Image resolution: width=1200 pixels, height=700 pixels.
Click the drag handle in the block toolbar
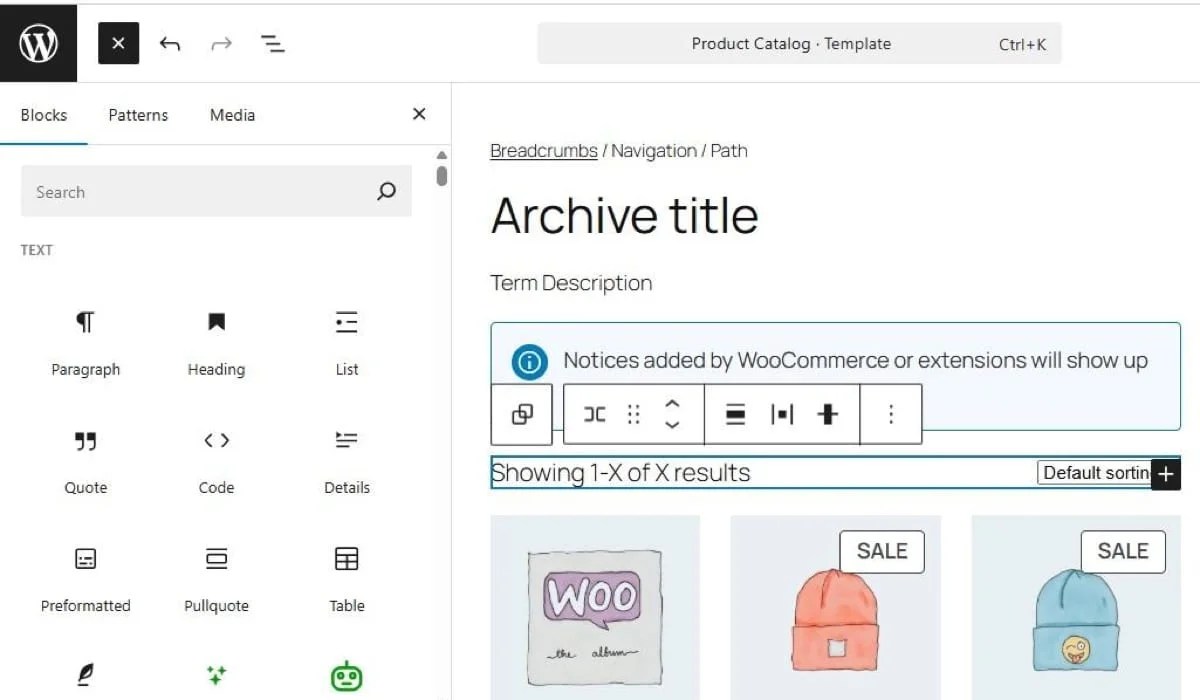632,413
